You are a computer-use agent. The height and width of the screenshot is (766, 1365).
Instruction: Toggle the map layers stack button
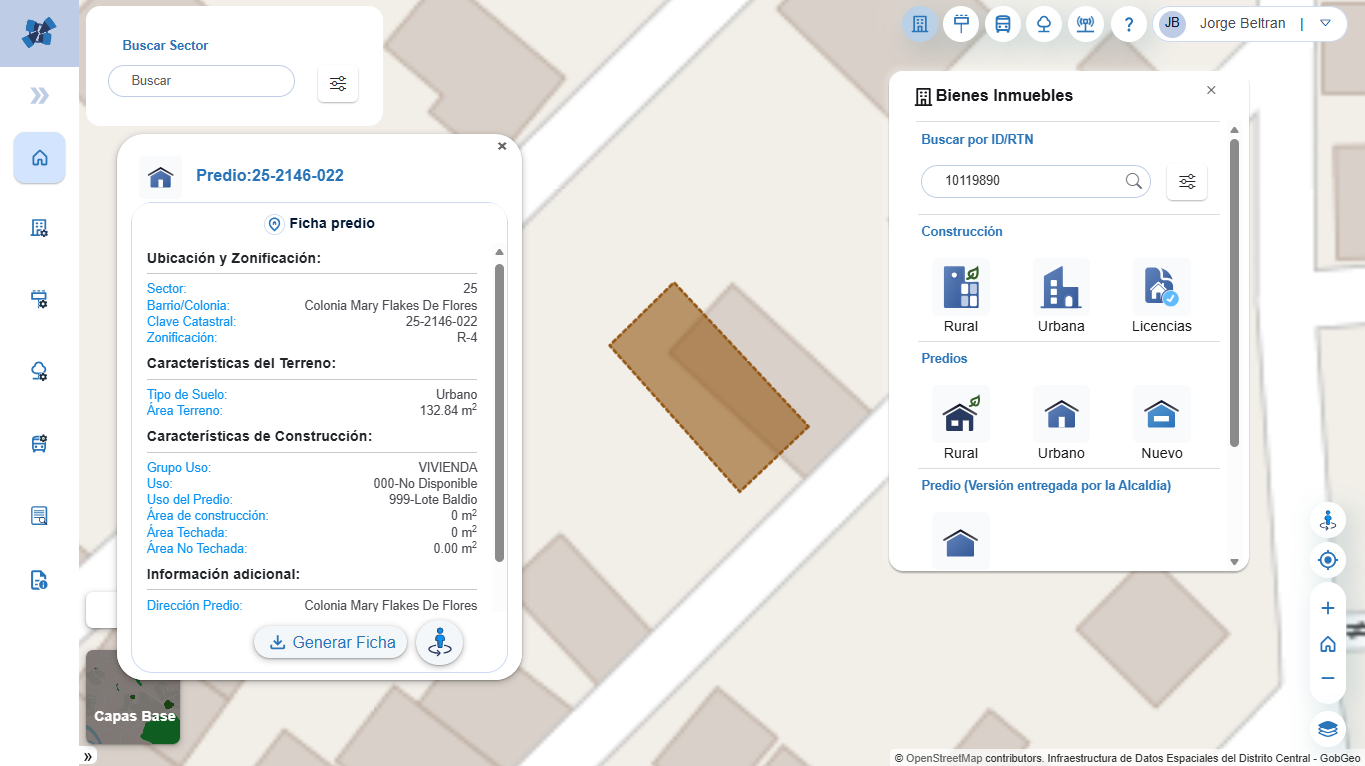(1327, 729)
